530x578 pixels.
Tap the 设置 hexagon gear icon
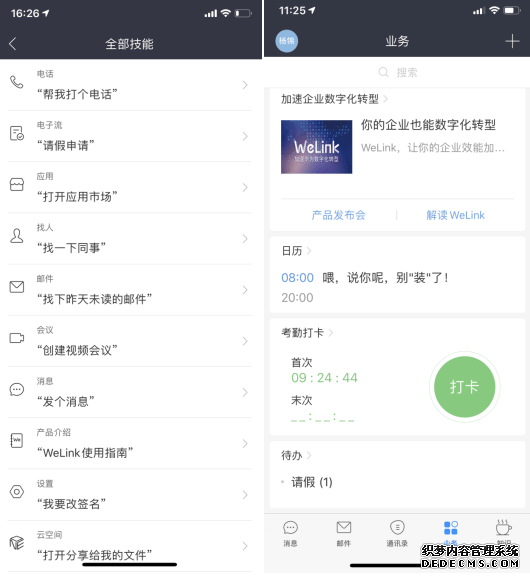point(17,492)
